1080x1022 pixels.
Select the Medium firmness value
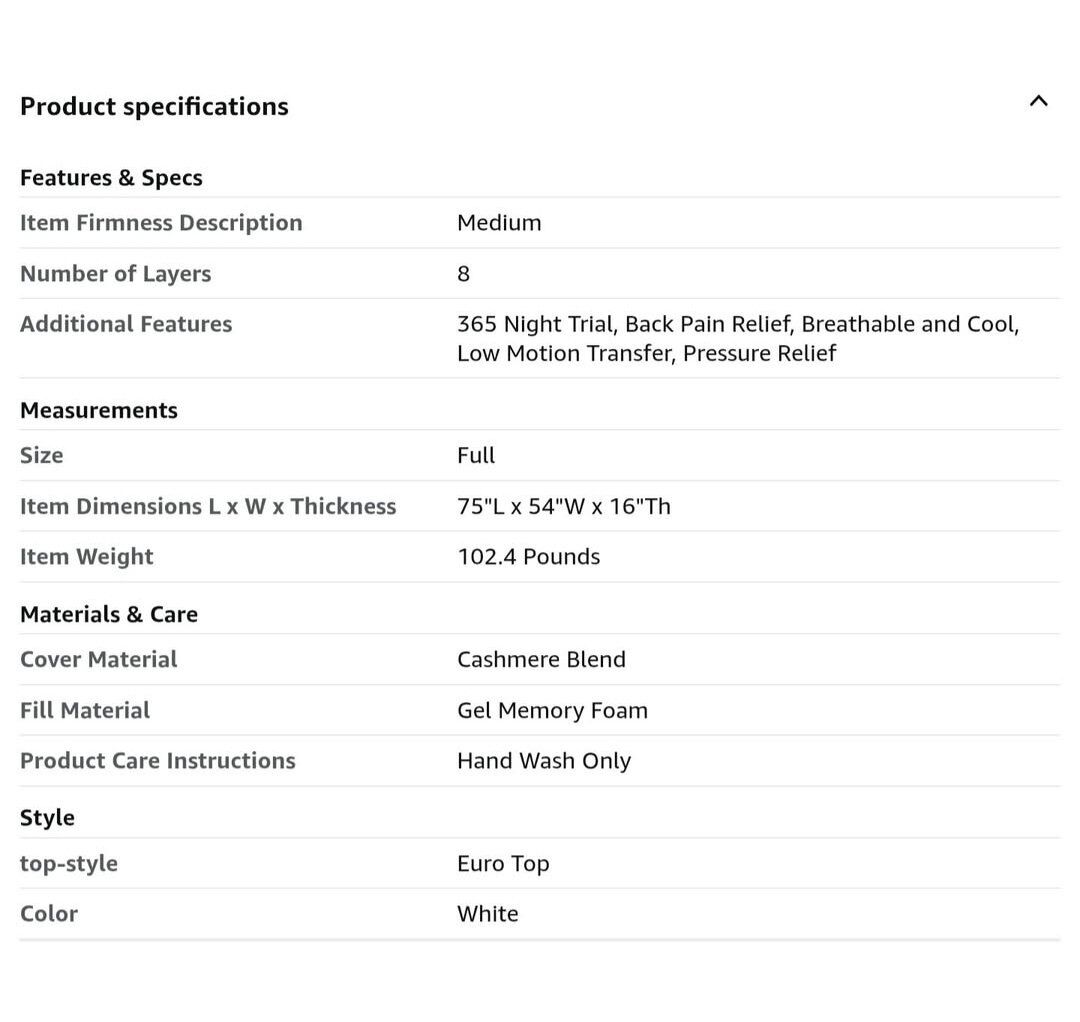click(499, 223)
